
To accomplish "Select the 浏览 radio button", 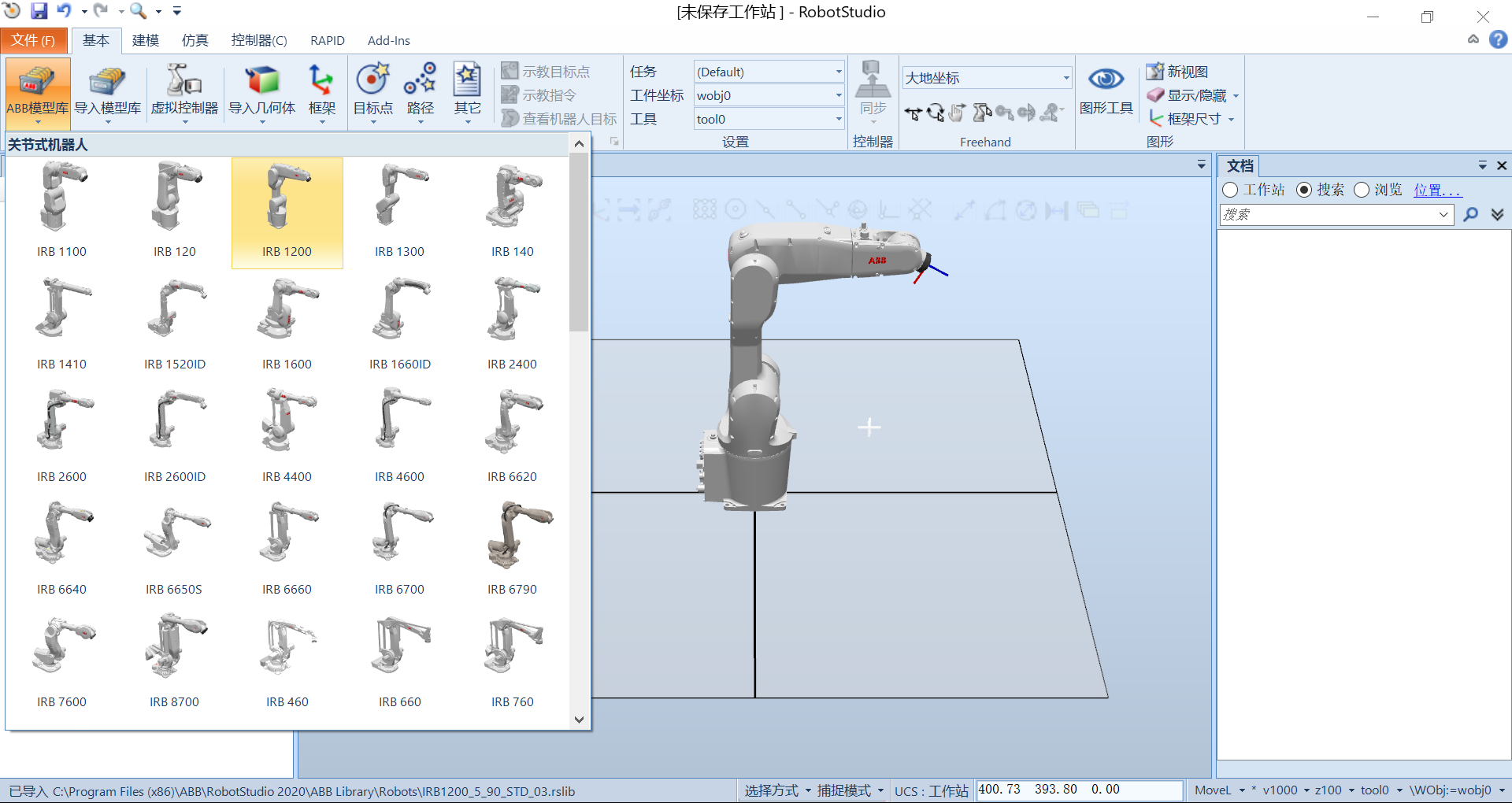I will tap(1362, 190).
